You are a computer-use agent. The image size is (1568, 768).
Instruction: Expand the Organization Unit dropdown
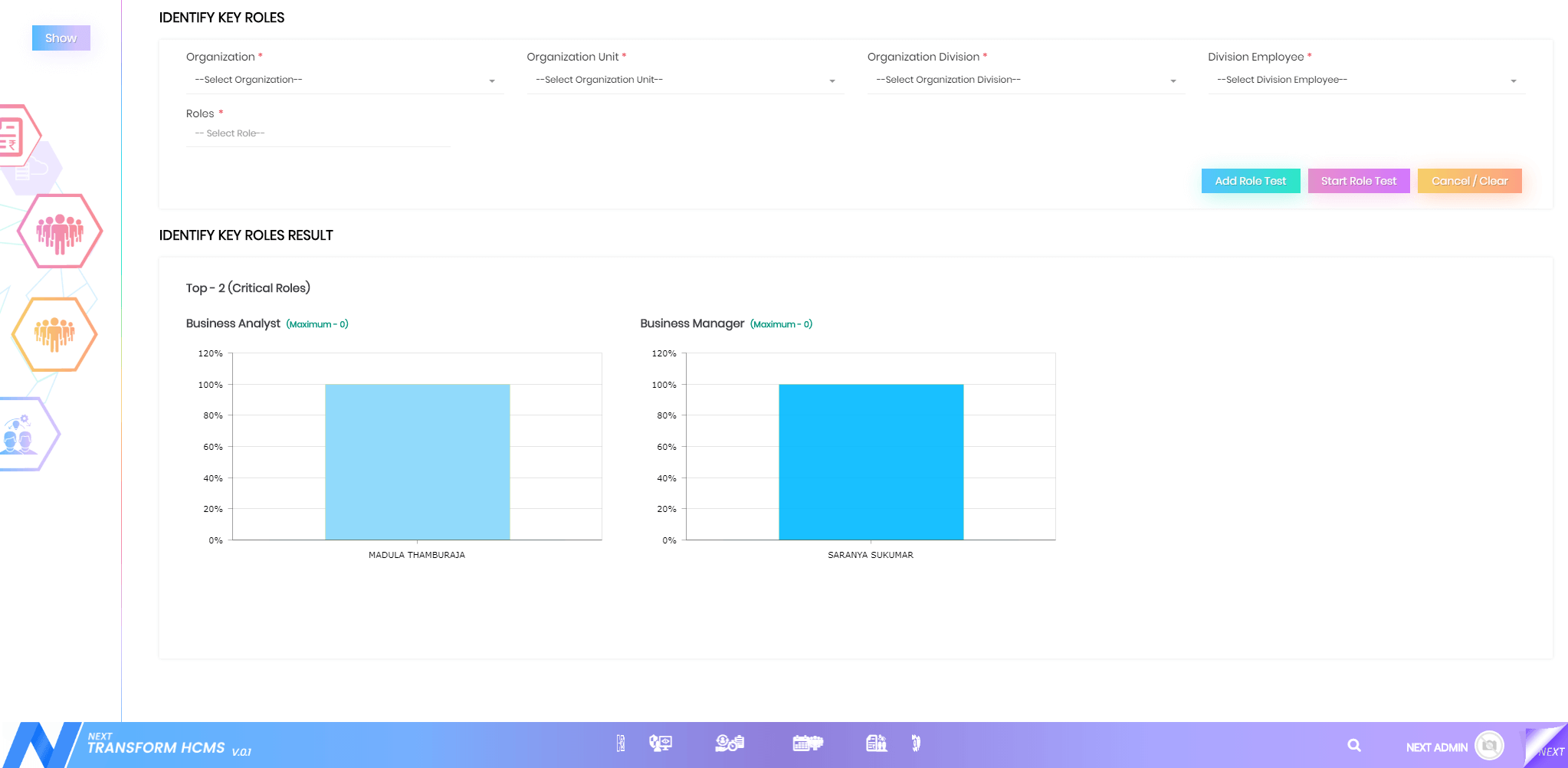[684, 80]
